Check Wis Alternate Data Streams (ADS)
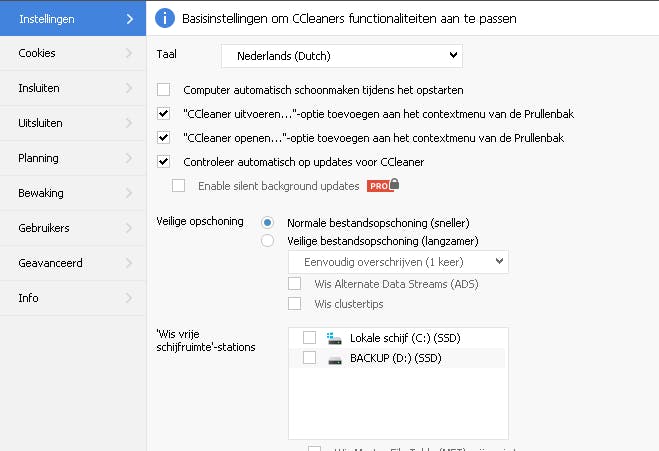The height and width of the screenshot is (451, 659). tap(295, 284)
